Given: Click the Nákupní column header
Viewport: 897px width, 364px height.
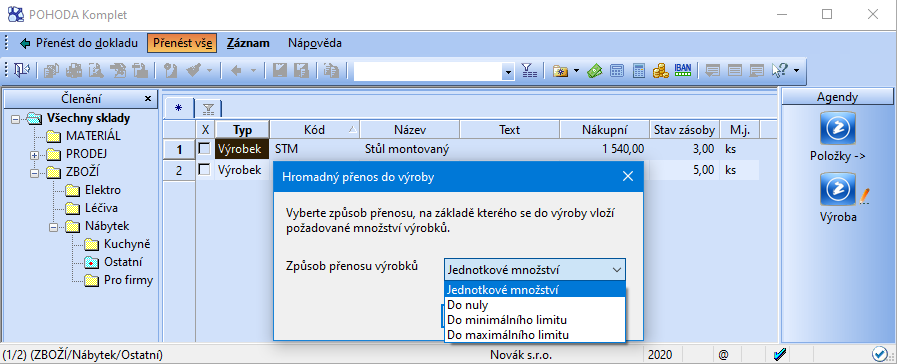Looking at the screenshot, I should [x=604, y=130].
